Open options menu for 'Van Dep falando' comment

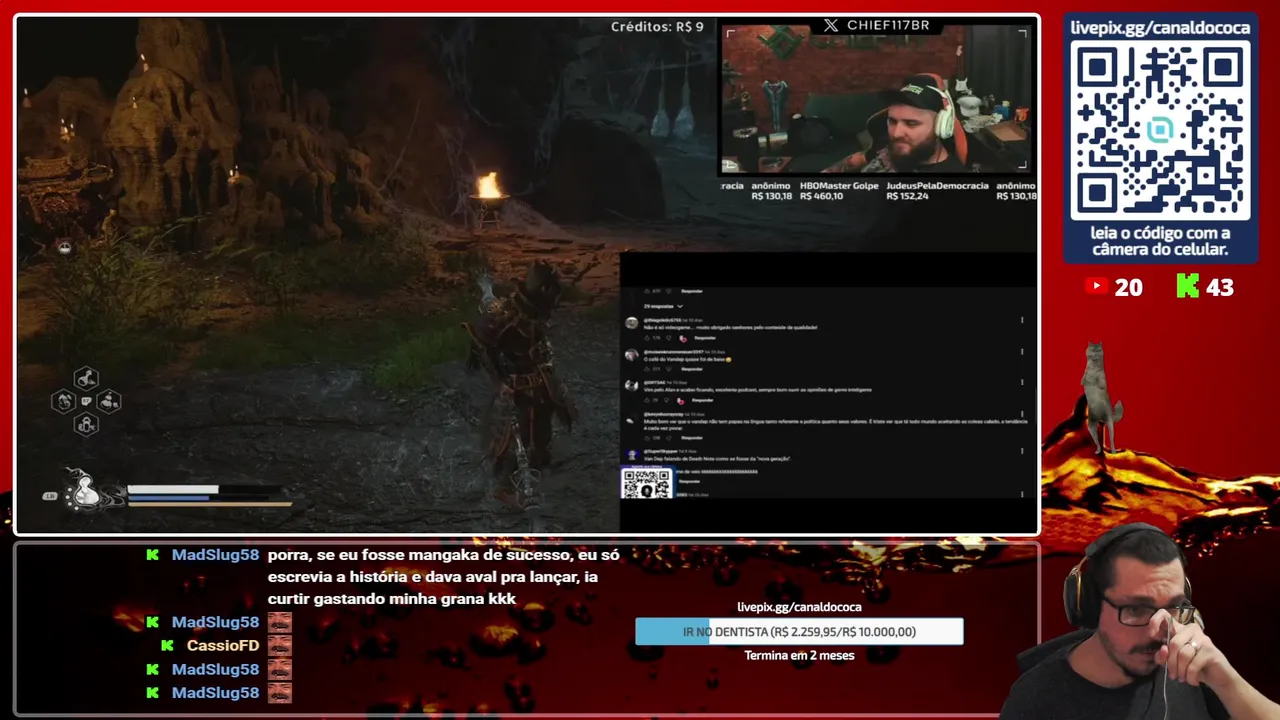click(1022, 451)
